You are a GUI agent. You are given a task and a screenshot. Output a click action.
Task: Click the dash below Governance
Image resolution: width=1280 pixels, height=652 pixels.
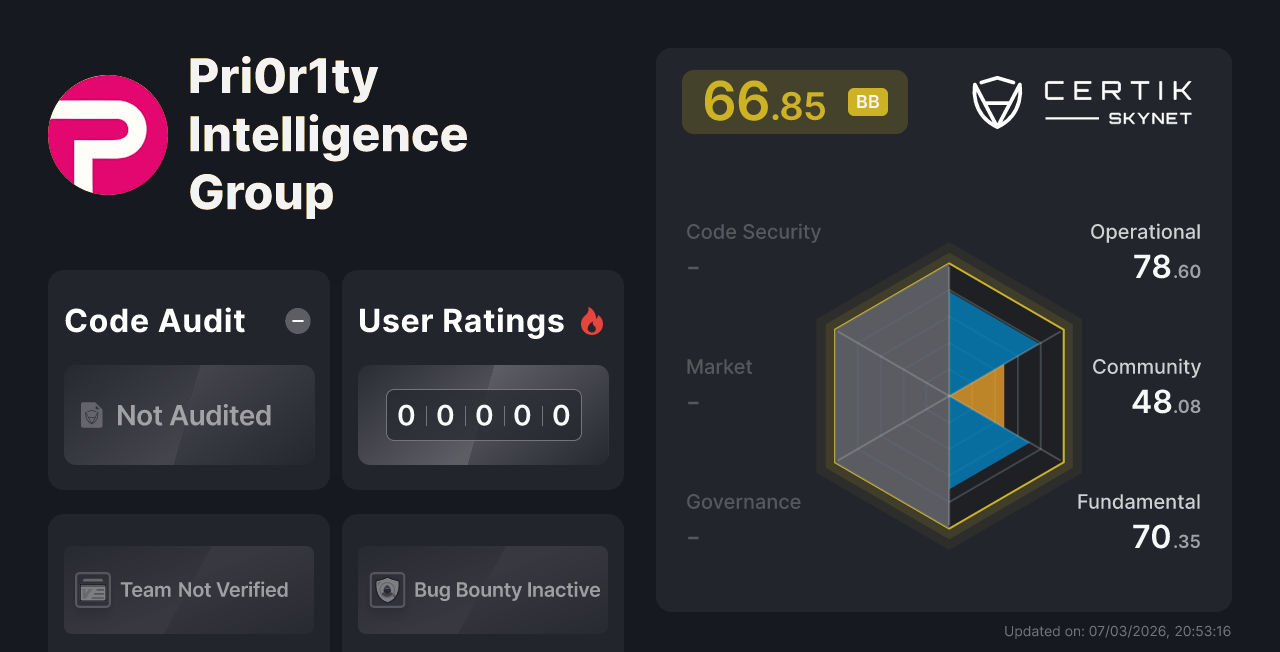(693, 537)
